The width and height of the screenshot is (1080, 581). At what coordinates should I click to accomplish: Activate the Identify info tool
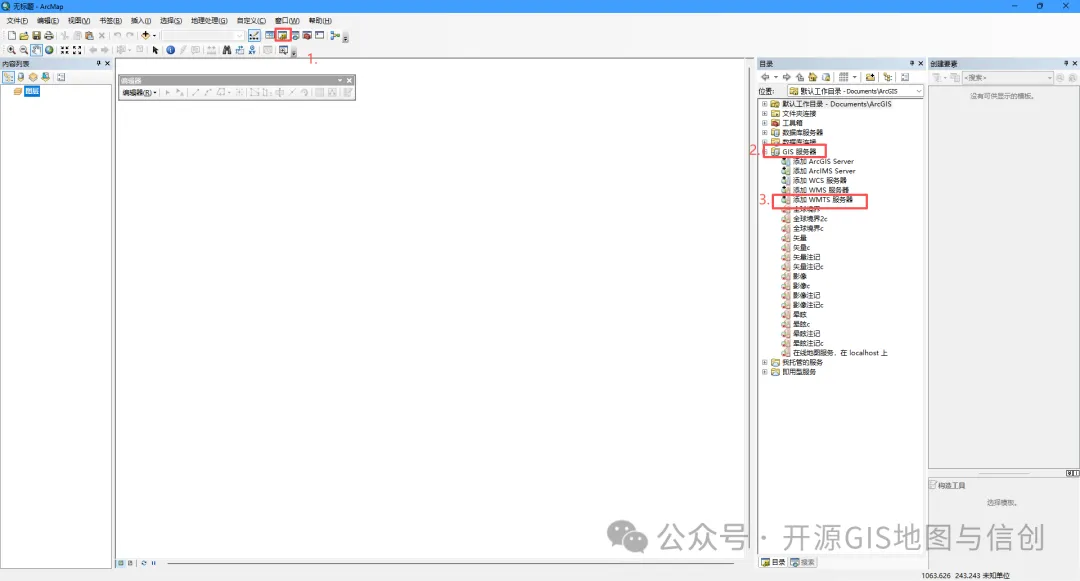[x=170, y=50]
